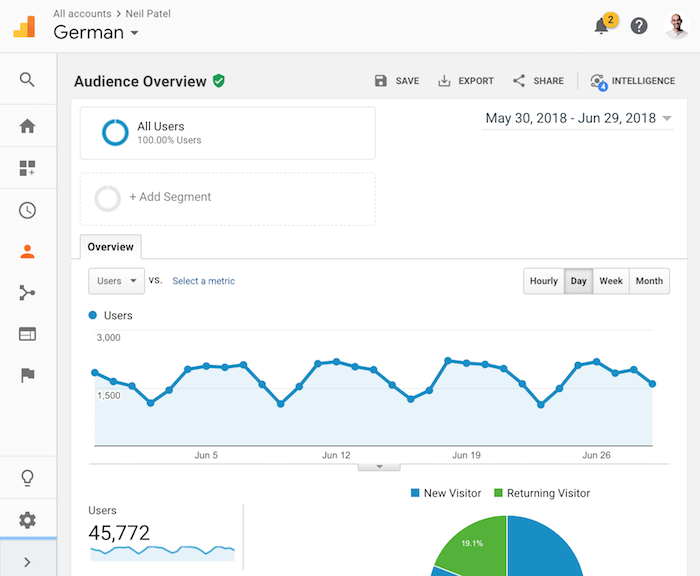Click the Export button

(x=466, y=81)
